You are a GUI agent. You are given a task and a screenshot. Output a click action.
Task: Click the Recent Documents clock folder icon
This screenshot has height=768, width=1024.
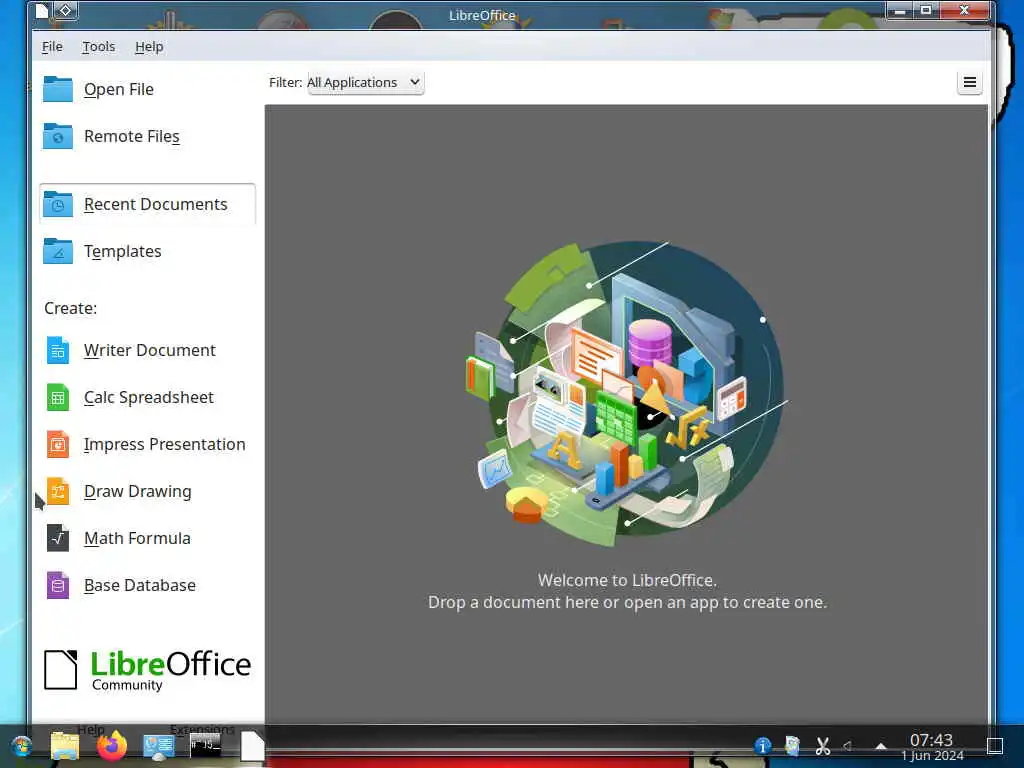tap(57, 204)
